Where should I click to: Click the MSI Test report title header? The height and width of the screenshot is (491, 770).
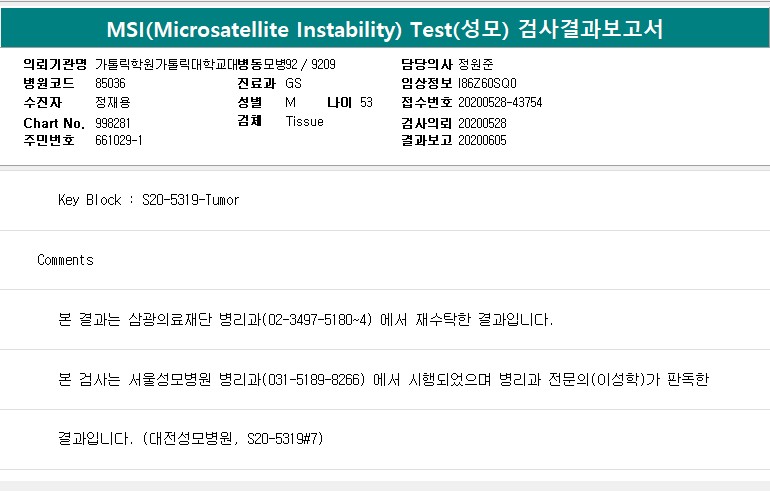coord(385,29)
